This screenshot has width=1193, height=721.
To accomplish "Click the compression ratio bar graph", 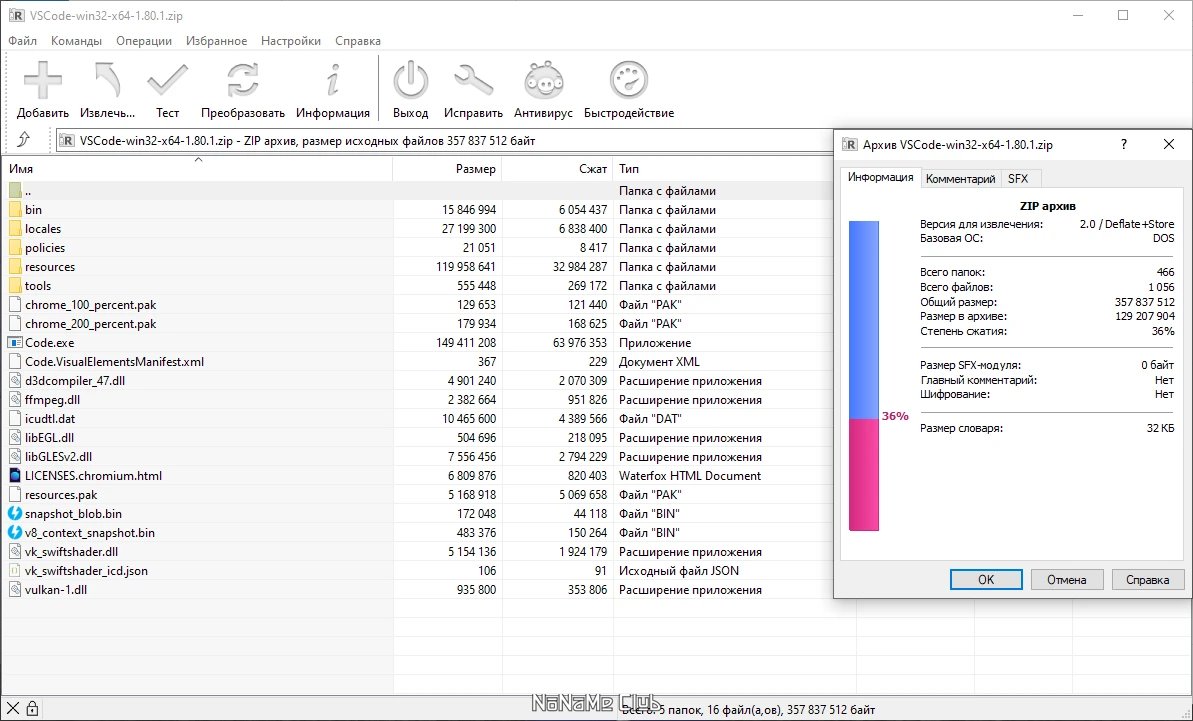I will click(864, 376).
